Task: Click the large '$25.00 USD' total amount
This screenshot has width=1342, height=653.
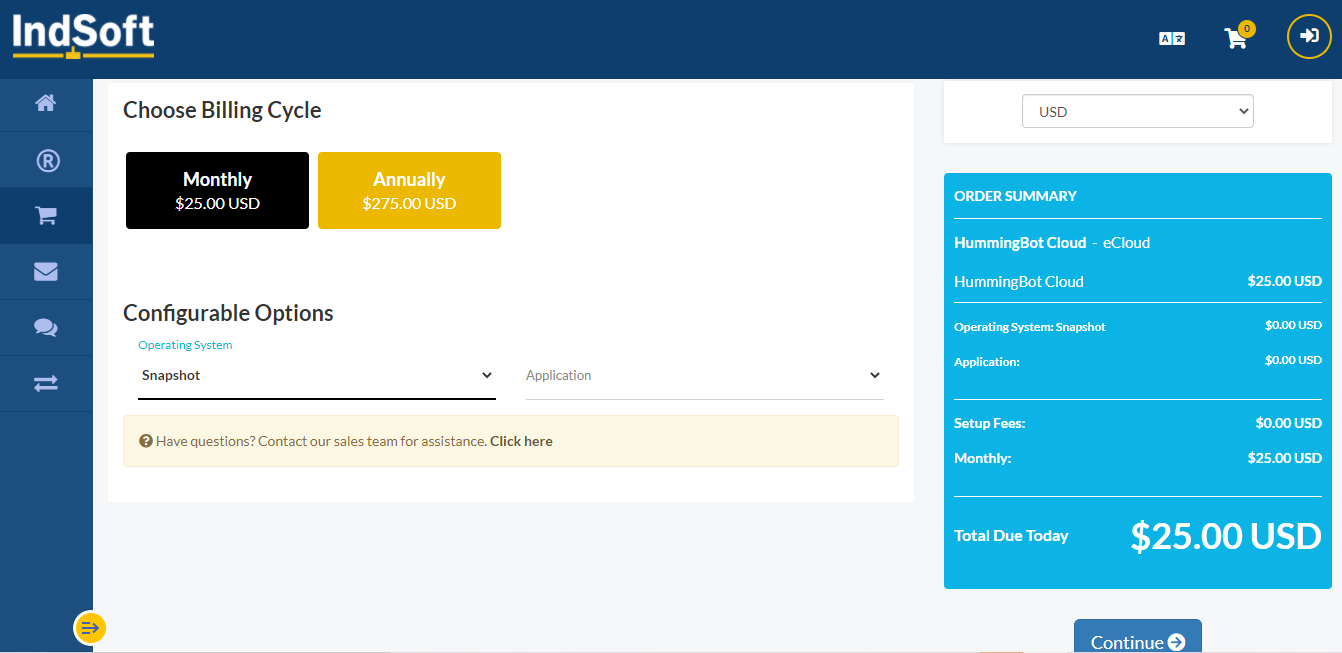Action: (x=1226, y=536)
